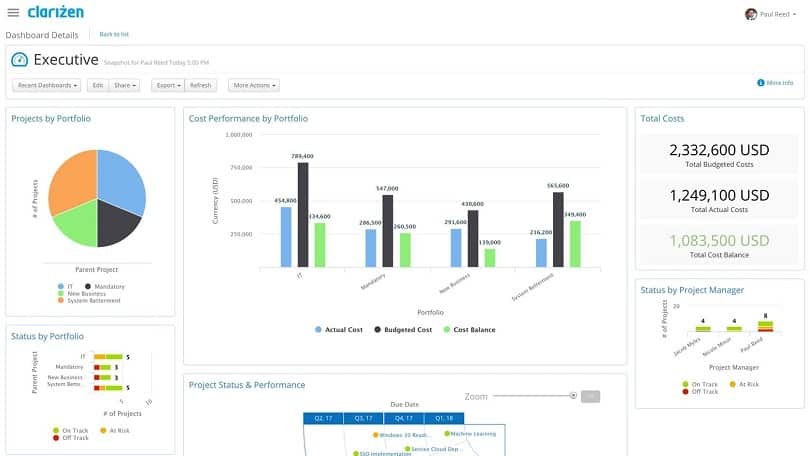810x456 pixels.
Task: Click Paul Reed's avatar picture
Action: tap(751, 14)
